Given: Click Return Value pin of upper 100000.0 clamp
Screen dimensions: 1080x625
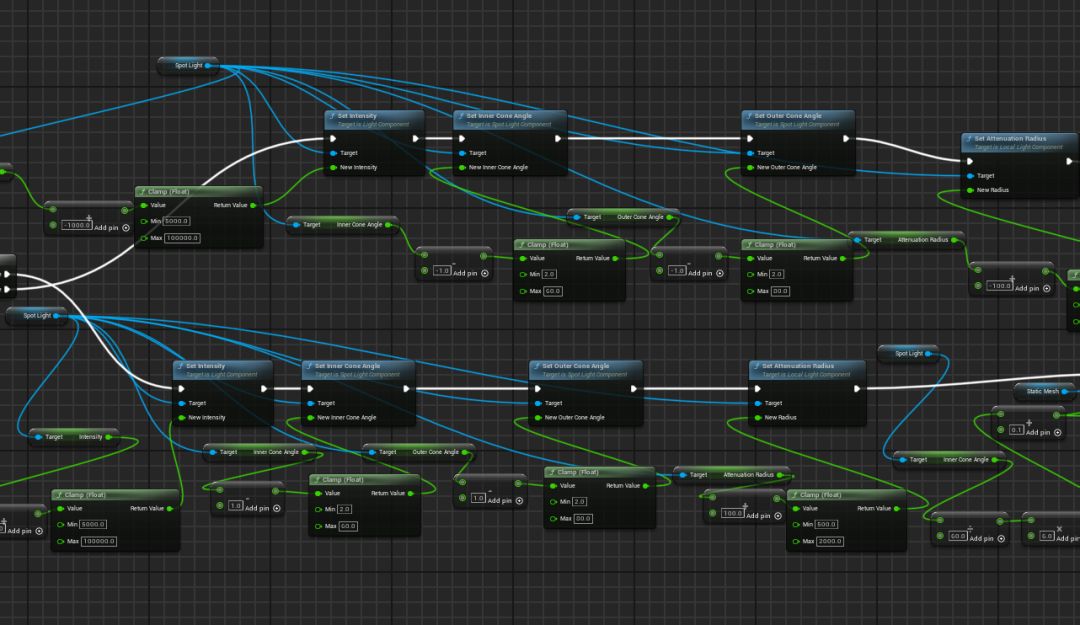Looking at the screenshot, I should (x=253, y=205).
